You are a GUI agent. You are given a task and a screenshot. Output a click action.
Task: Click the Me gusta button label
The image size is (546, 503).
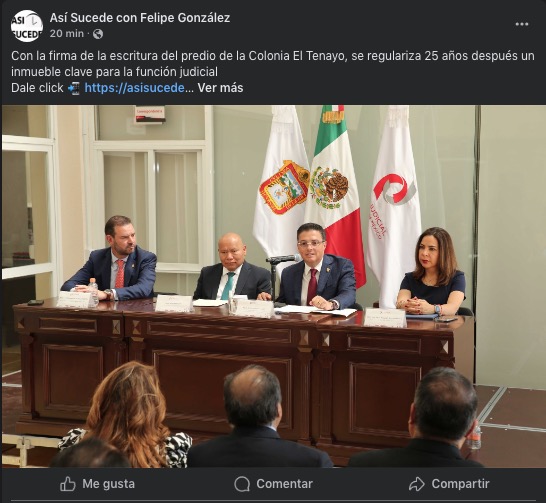[109, 484]
